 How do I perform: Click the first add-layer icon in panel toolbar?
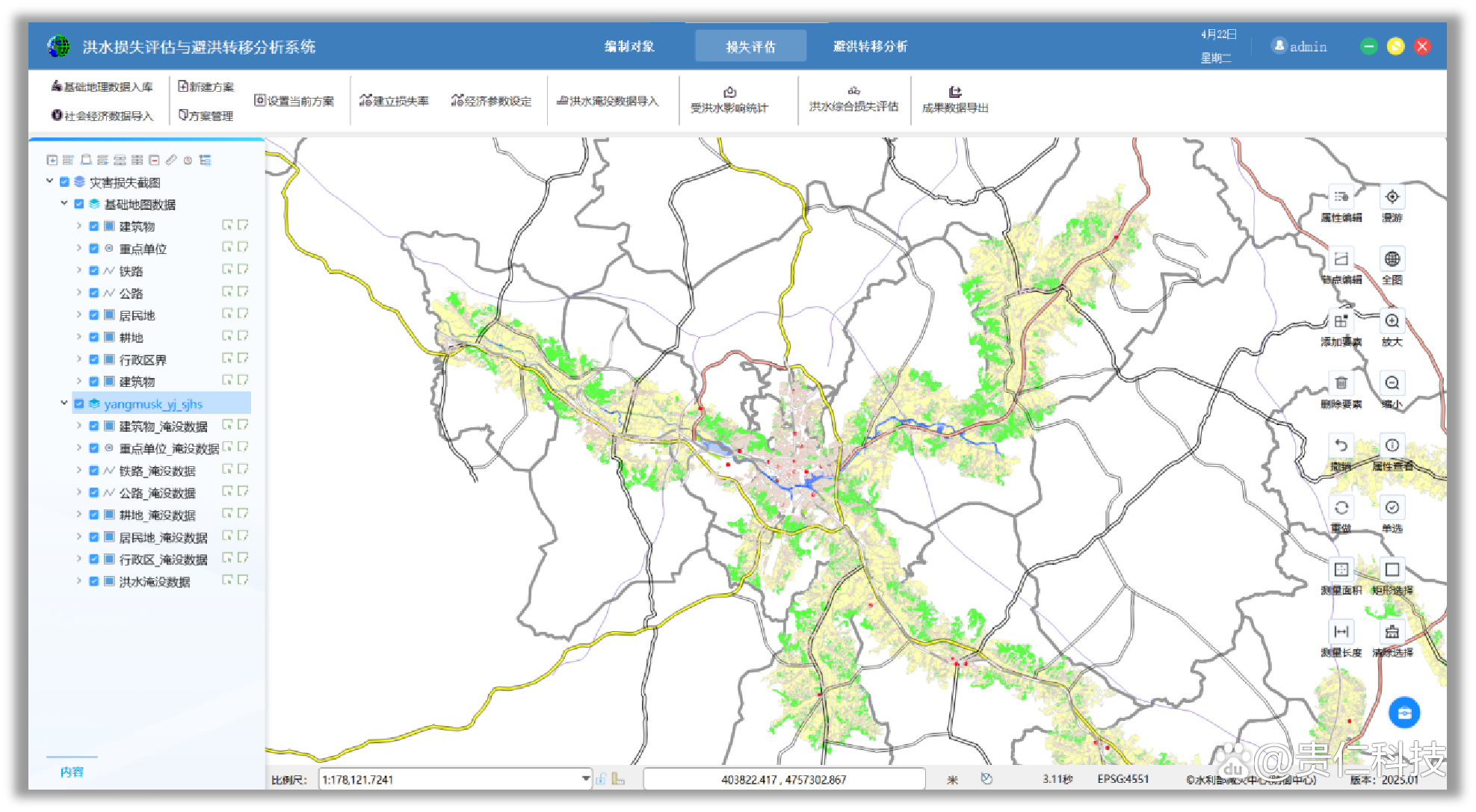52,160
